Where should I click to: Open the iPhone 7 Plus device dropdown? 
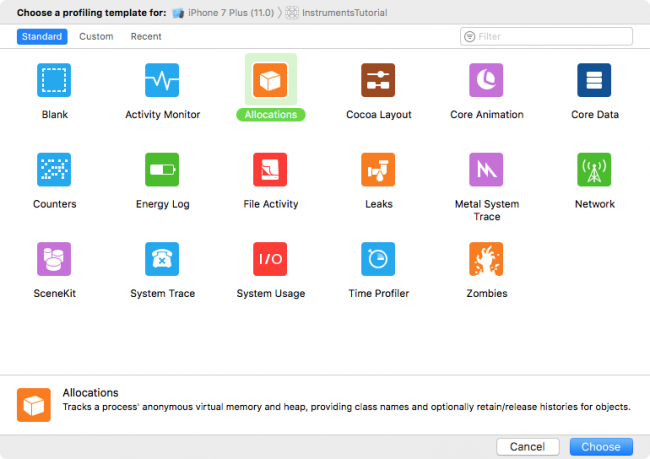[223, 13]
